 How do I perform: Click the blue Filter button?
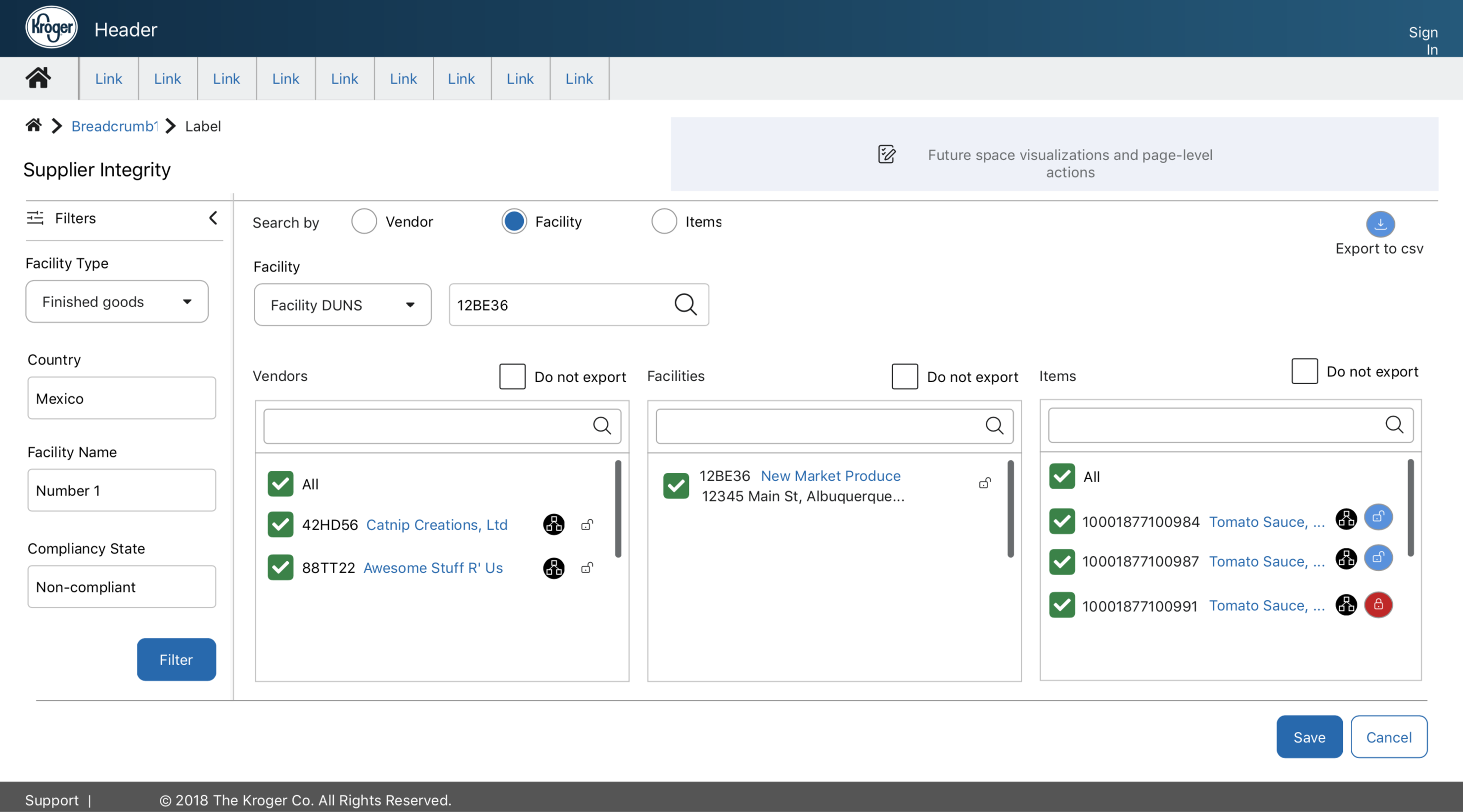click(x=176, y=659)
